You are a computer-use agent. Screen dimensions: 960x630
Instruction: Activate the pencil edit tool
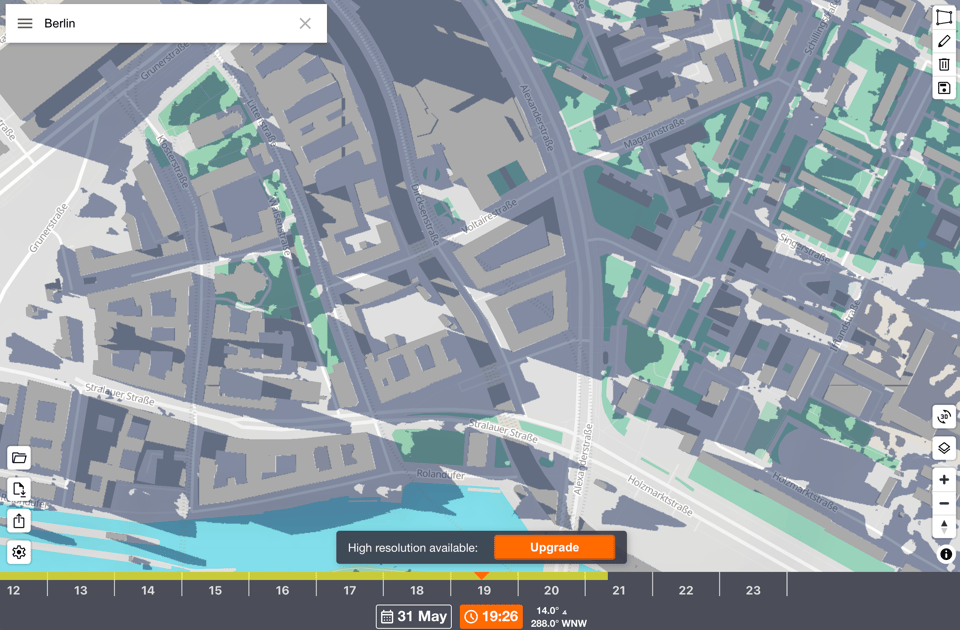pos(944,41)
